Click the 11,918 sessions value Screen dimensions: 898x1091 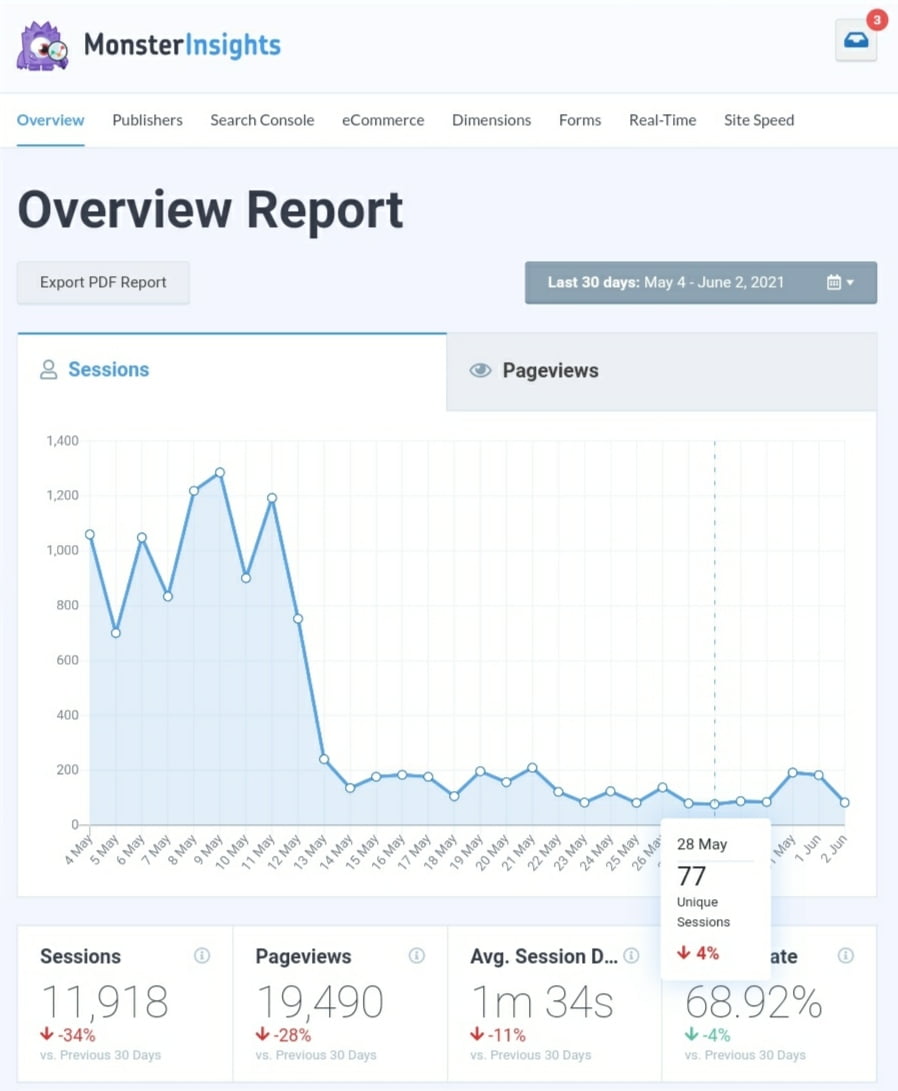(104, 1002)
